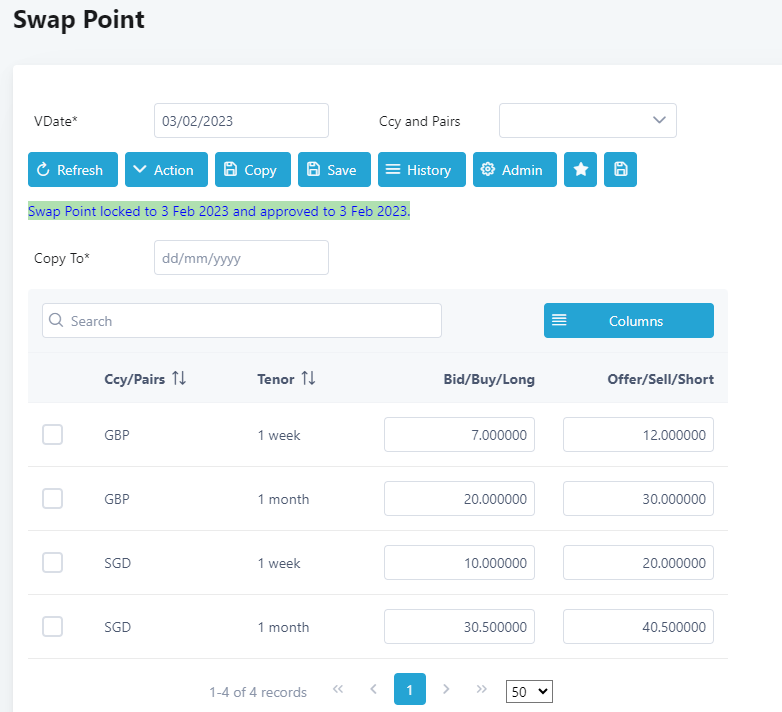Click the History button
Screen dimensions: 782x712
pyautogui.click(x=421, y=170)
